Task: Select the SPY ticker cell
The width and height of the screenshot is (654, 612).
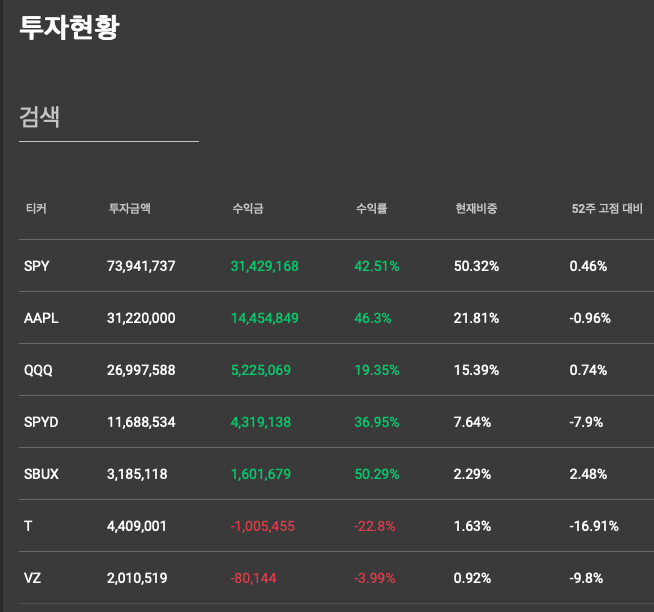Action: [x=37, y=266]
